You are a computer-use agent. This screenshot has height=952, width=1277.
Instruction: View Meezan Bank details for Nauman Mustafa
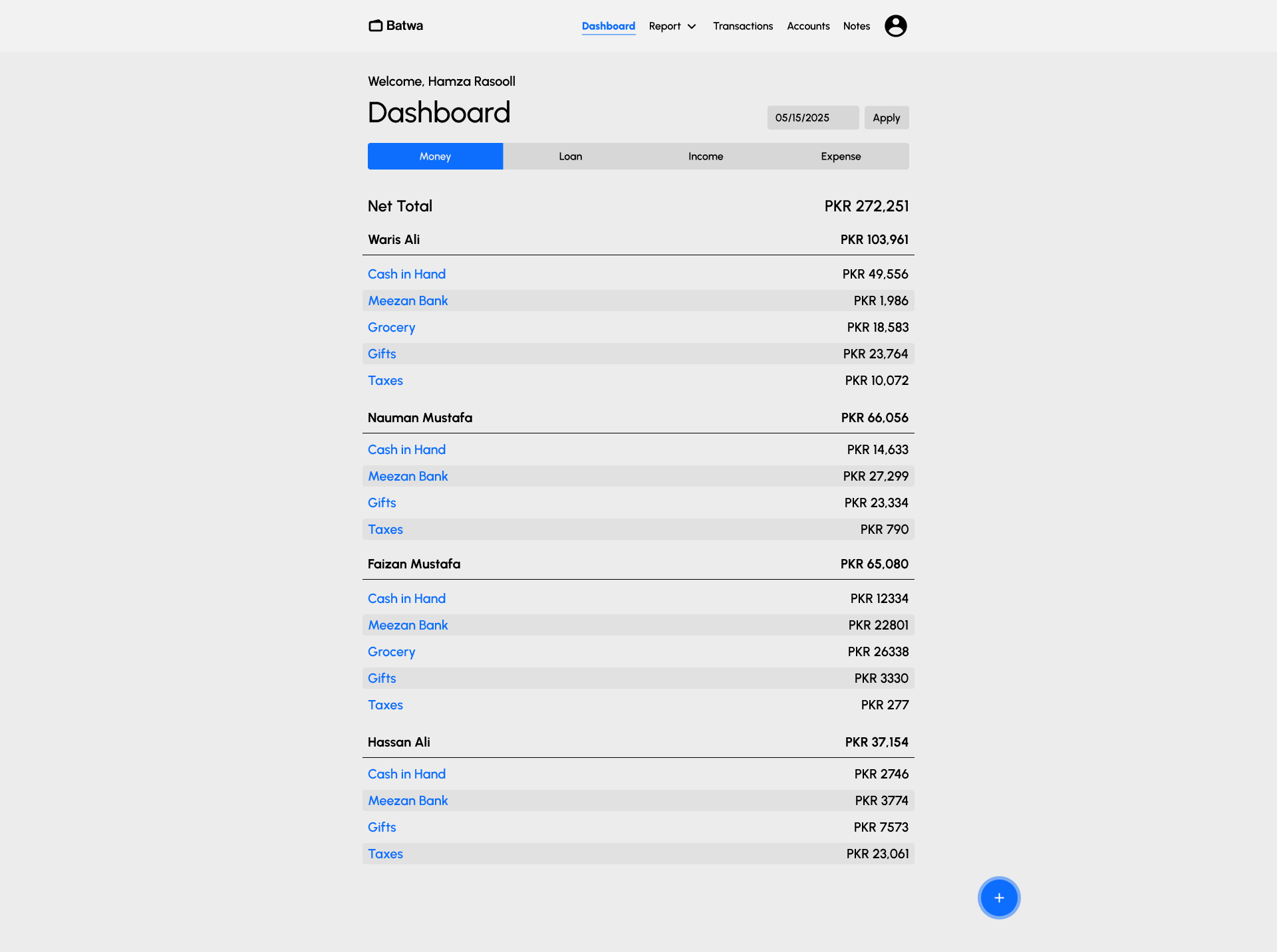pos(408,476)
